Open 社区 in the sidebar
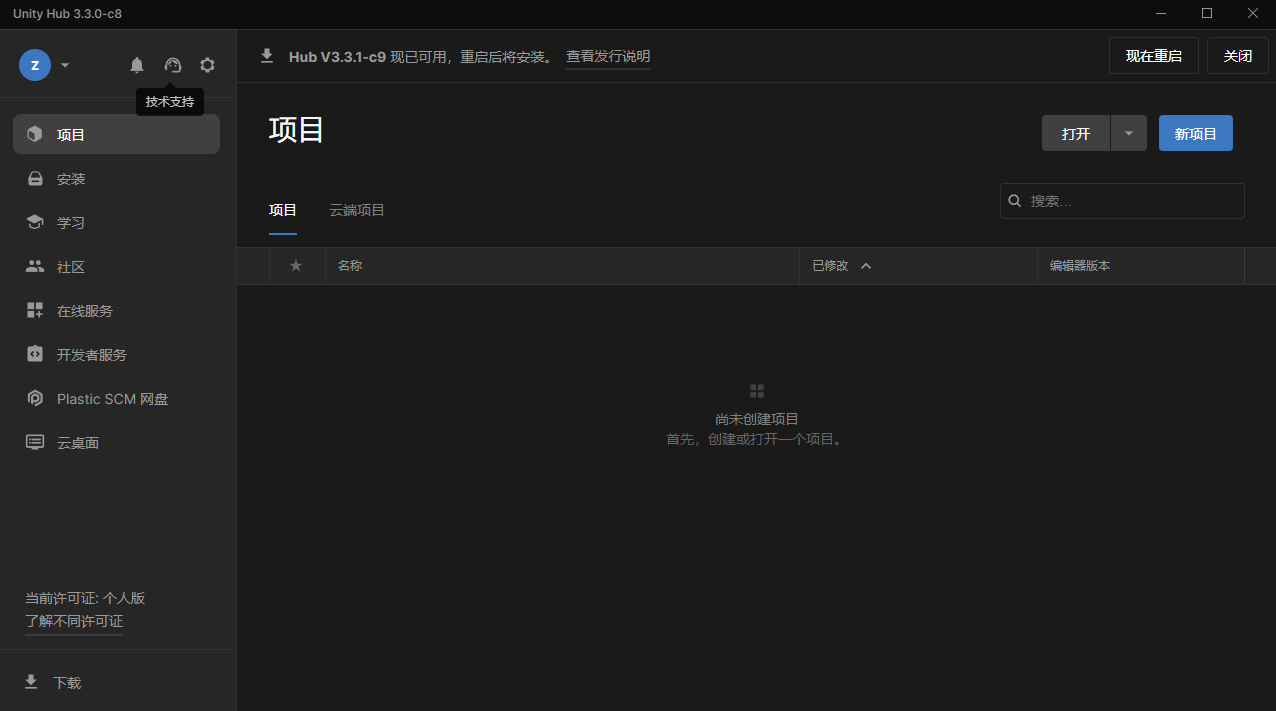The width and height of the screenshot is (1276, 711). 116,266
